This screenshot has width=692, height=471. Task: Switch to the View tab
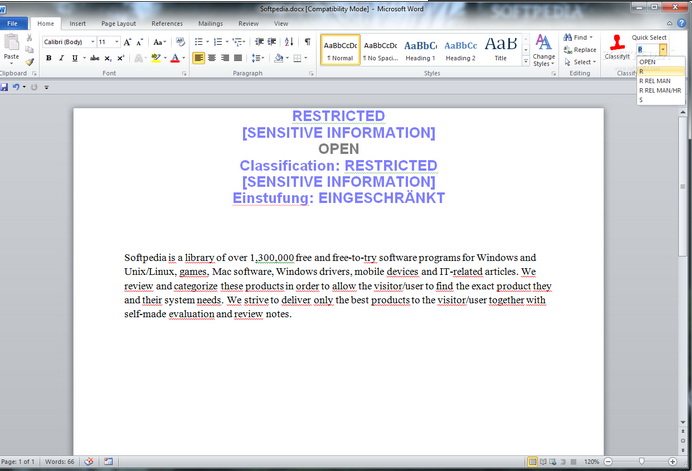click(281, 23)
